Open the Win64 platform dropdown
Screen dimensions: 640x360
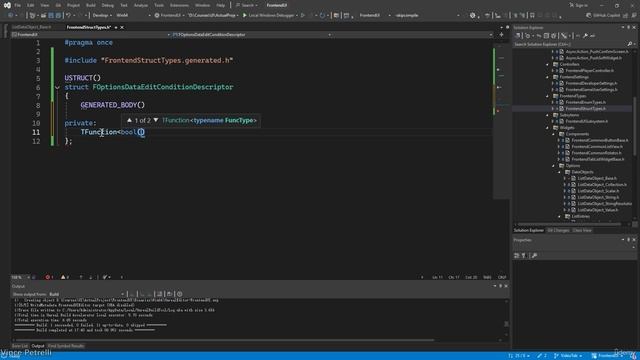pyautogui.click(x=133, y=15)
